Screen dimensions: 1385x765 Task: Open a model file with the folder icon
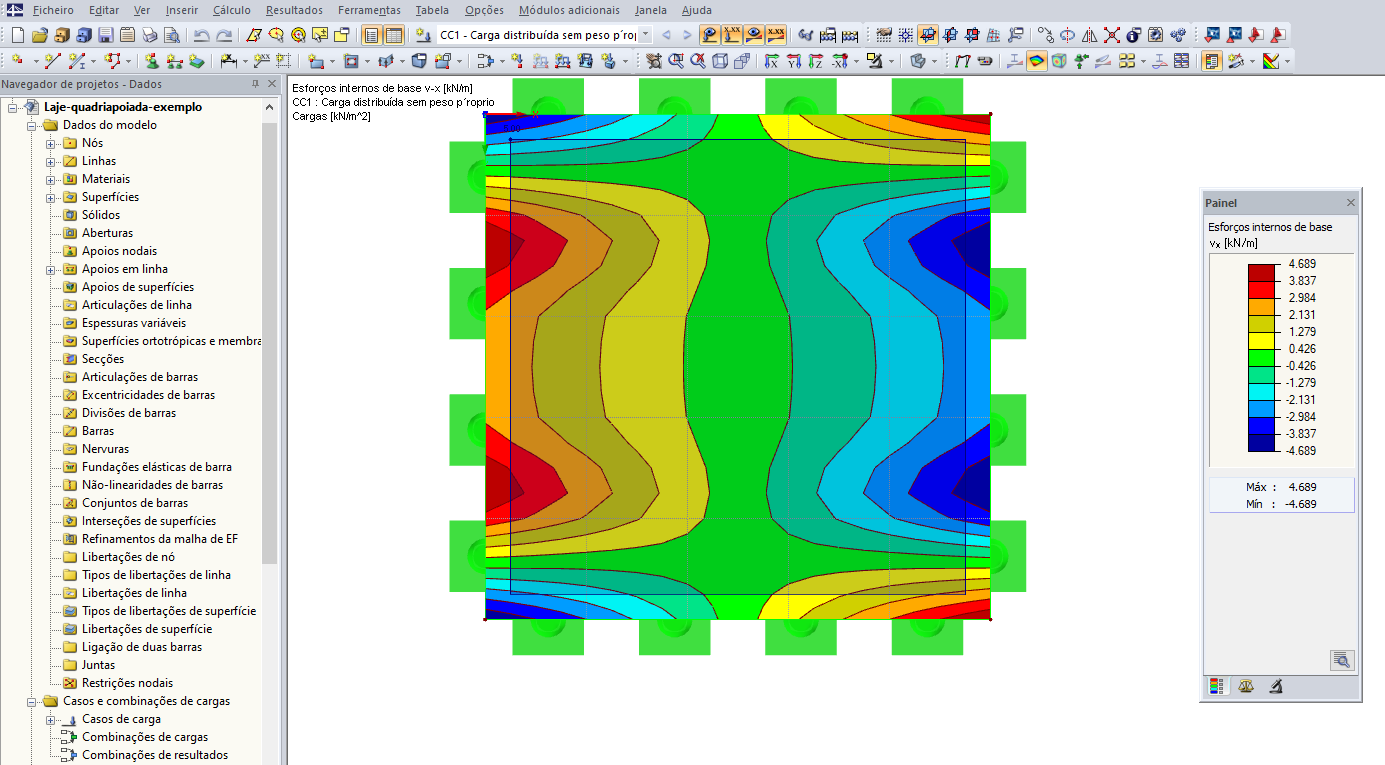coord(40,35)
